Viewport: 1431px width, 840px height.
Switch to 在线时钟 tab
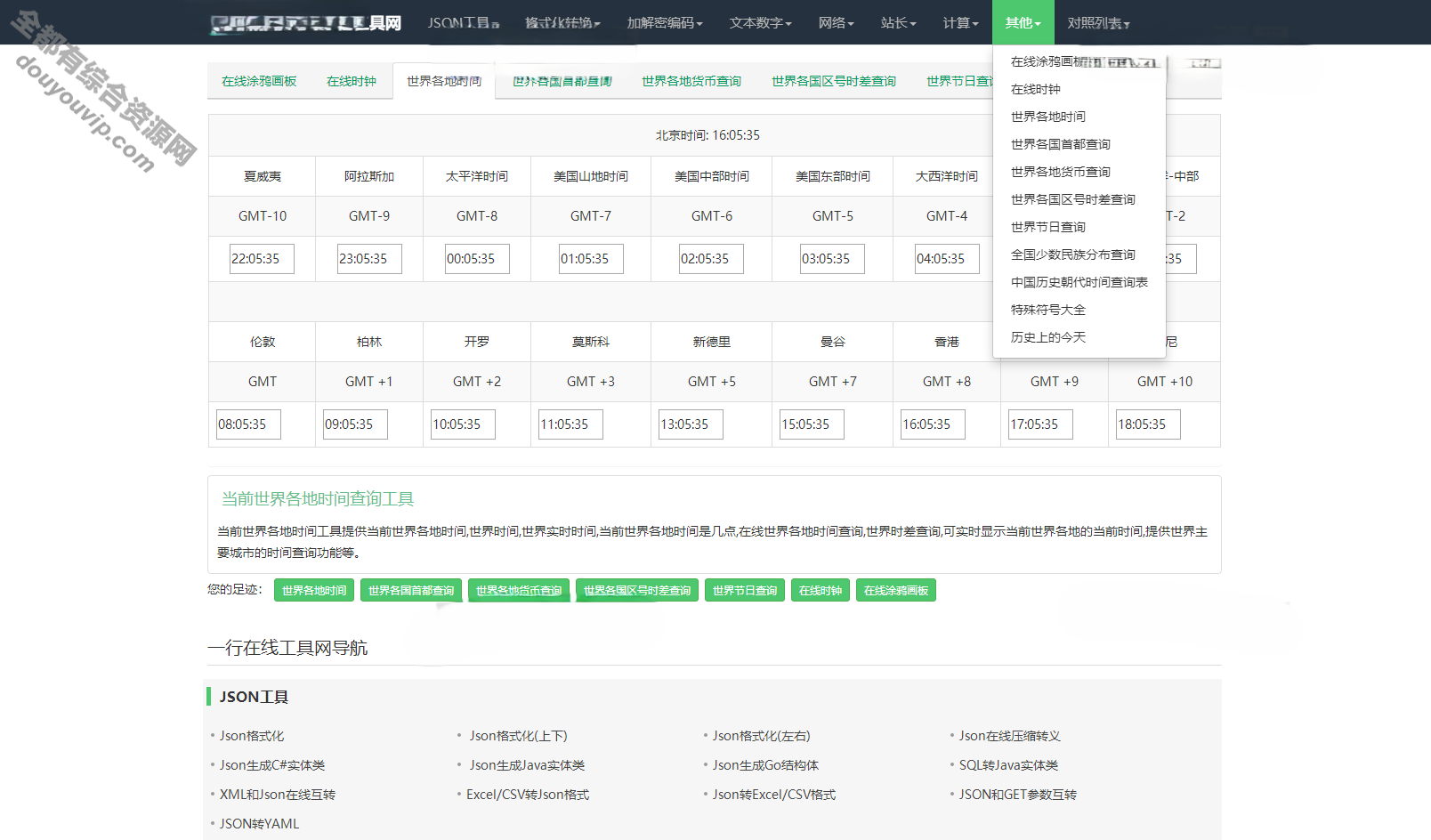pos(352,81)
